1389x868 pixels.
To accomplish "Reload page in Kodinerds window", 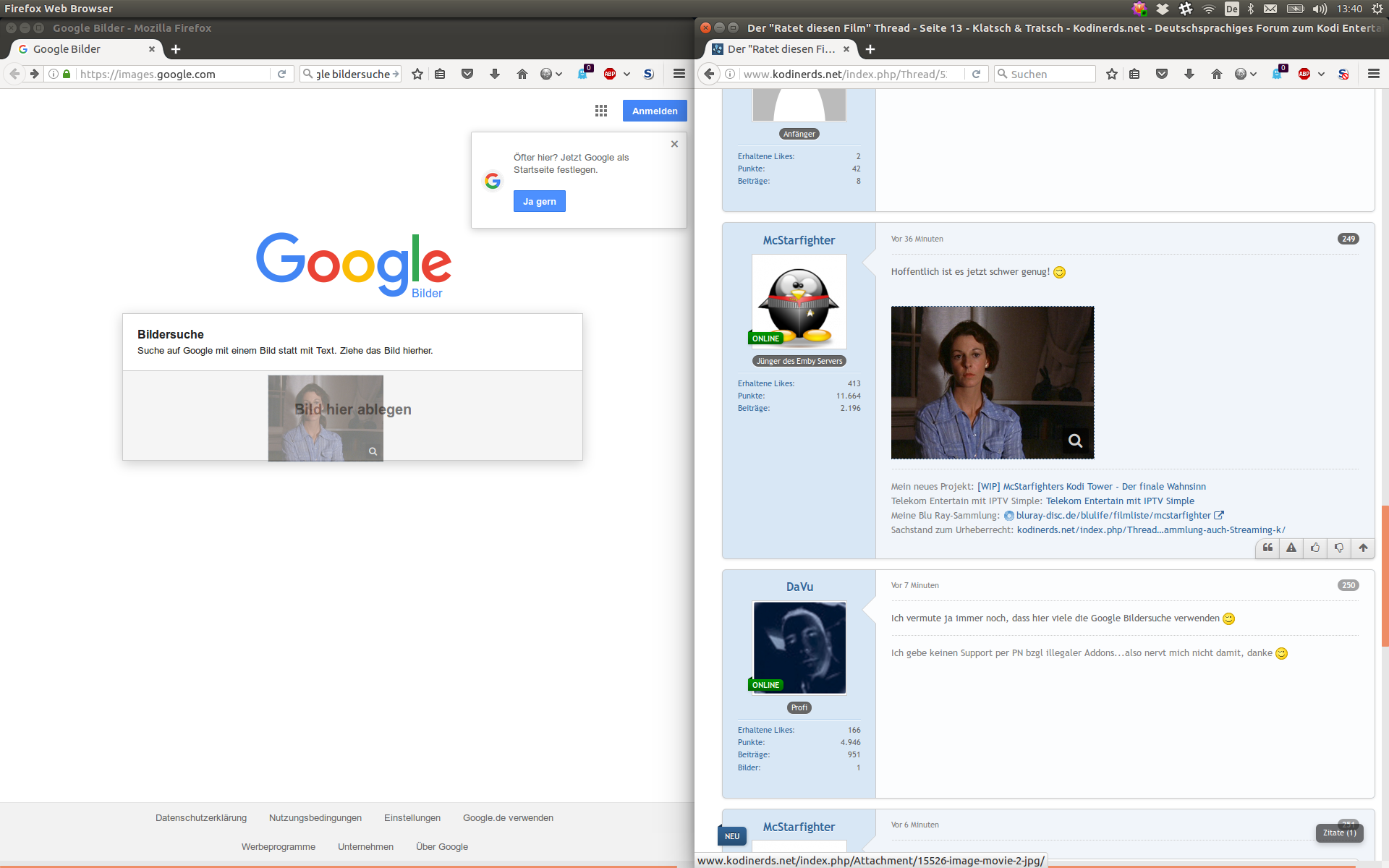I will (x=977, y=74).
